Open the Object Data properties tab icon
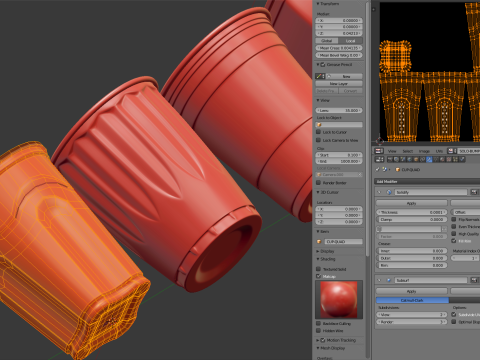This screenshot has width=480, height=360. click(436, 159)
